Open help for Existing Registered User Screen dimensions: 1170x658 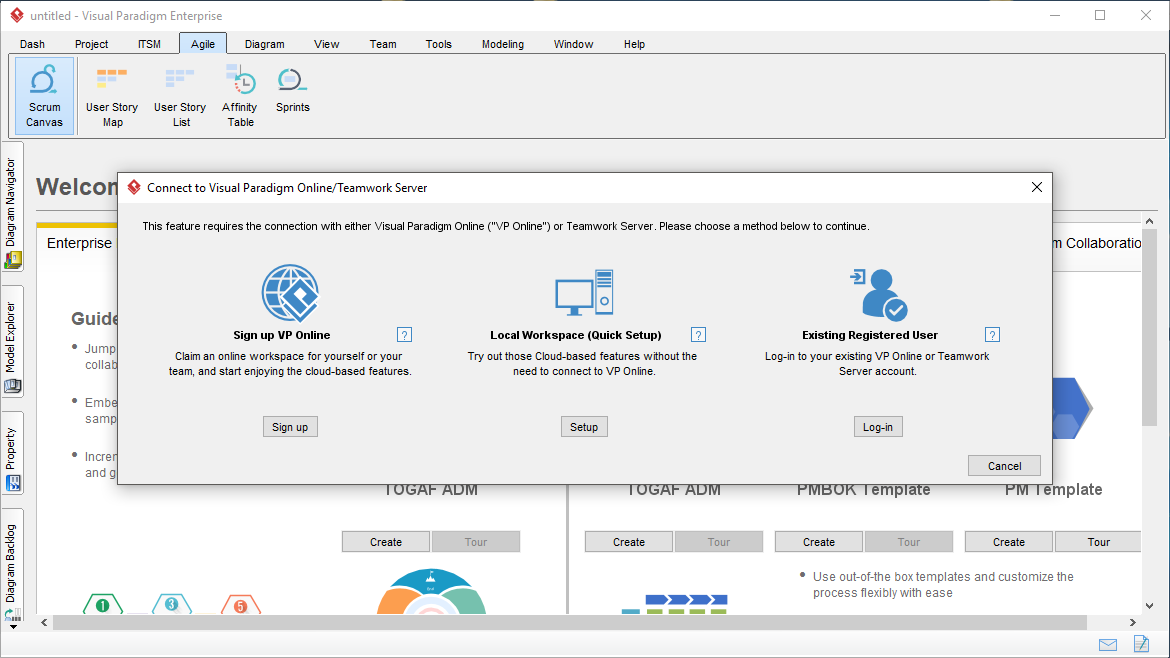pyautogui.click(x=992, y=335)
